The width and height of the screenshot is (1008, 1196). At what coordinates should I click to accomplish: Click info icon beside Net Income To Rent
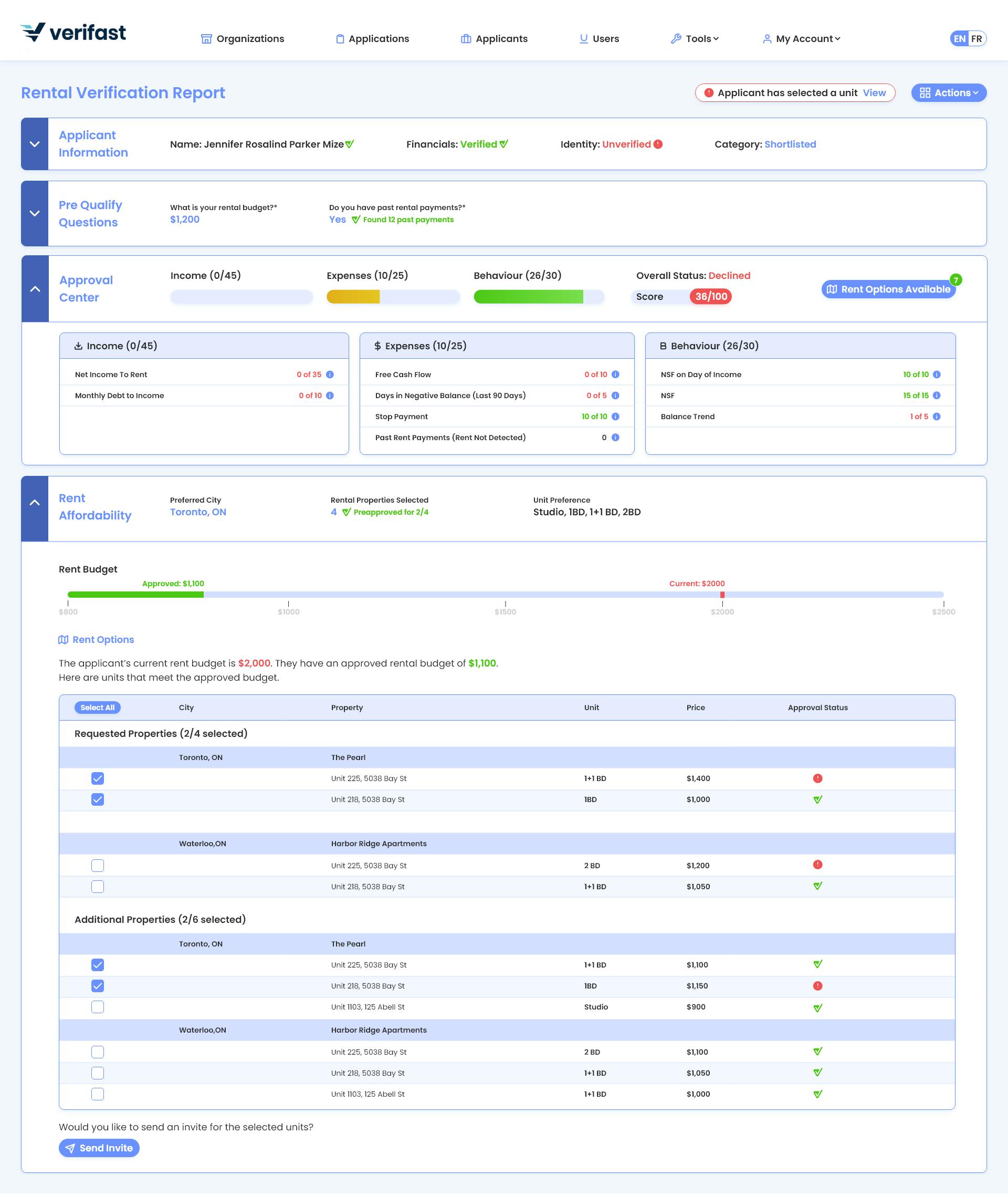(330, 375)
